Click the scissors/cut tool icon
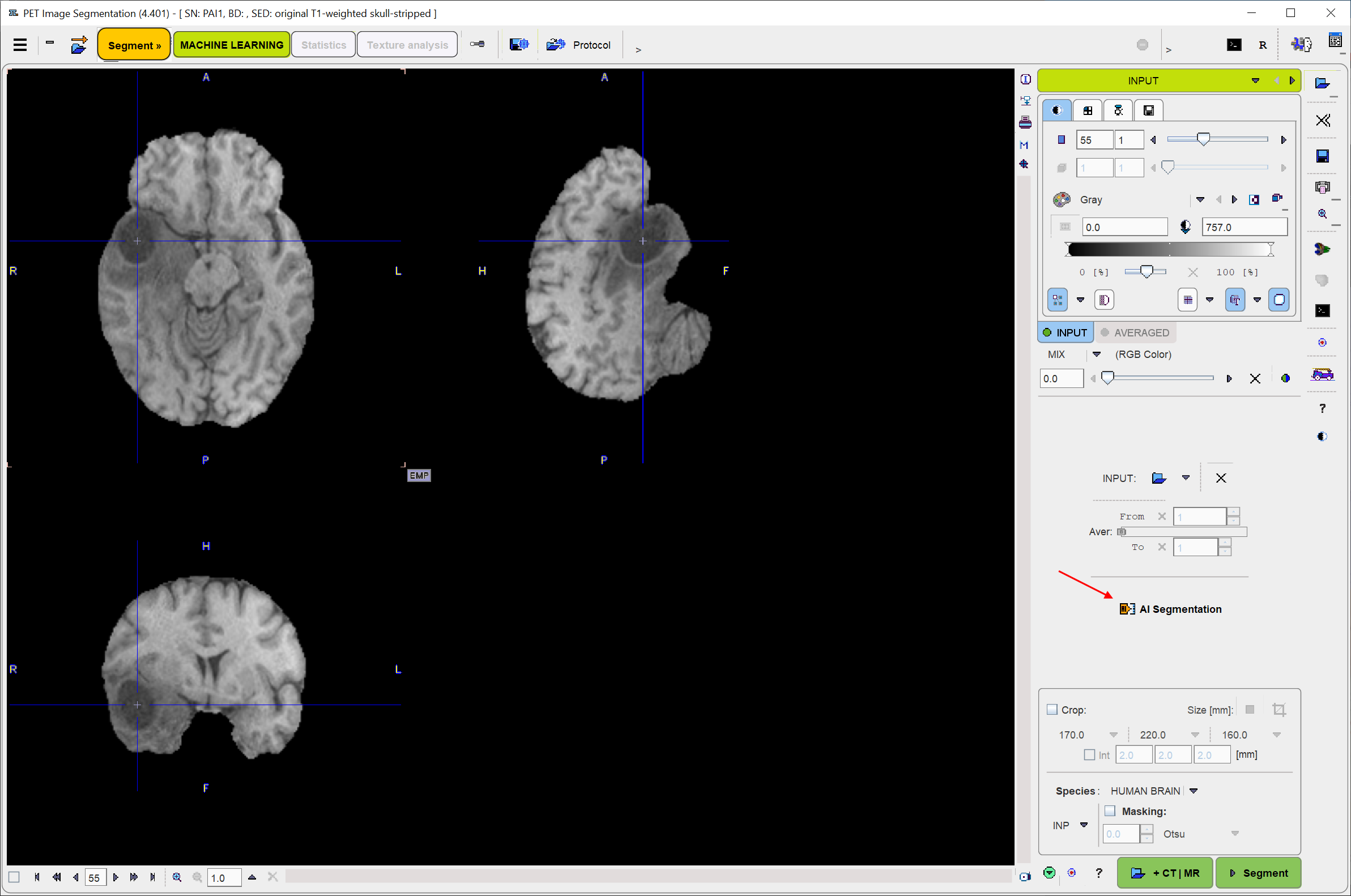Image resolution: width=1351 pixels, height=896 pixels. point(1324,119)
